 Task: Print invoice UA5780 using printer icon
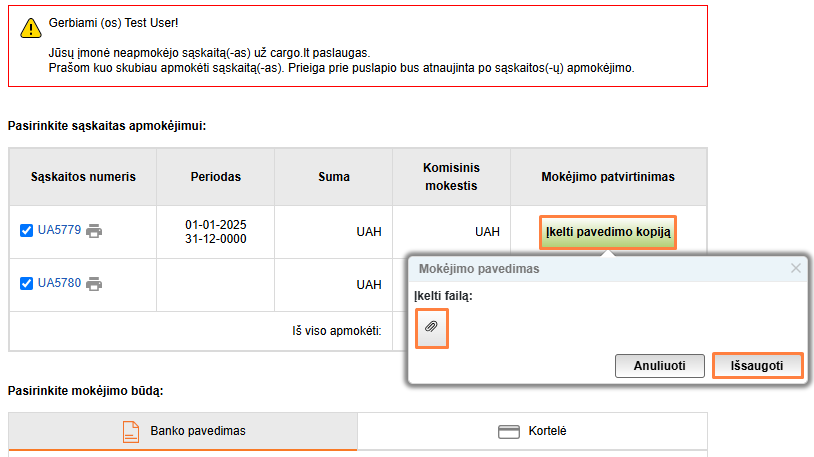(94, 284)
